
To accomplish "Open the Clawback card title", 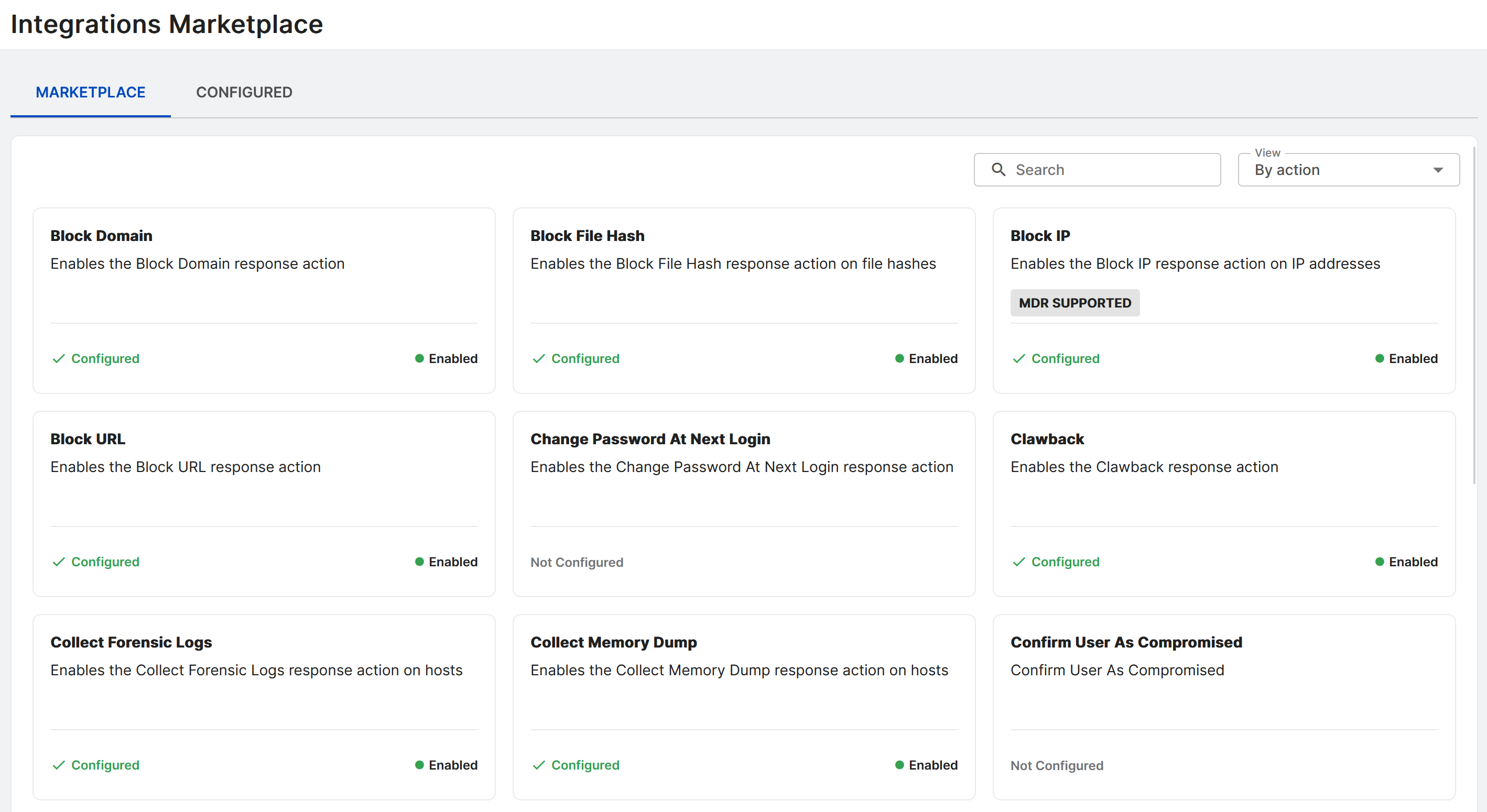I will (x=1047, y=438).
